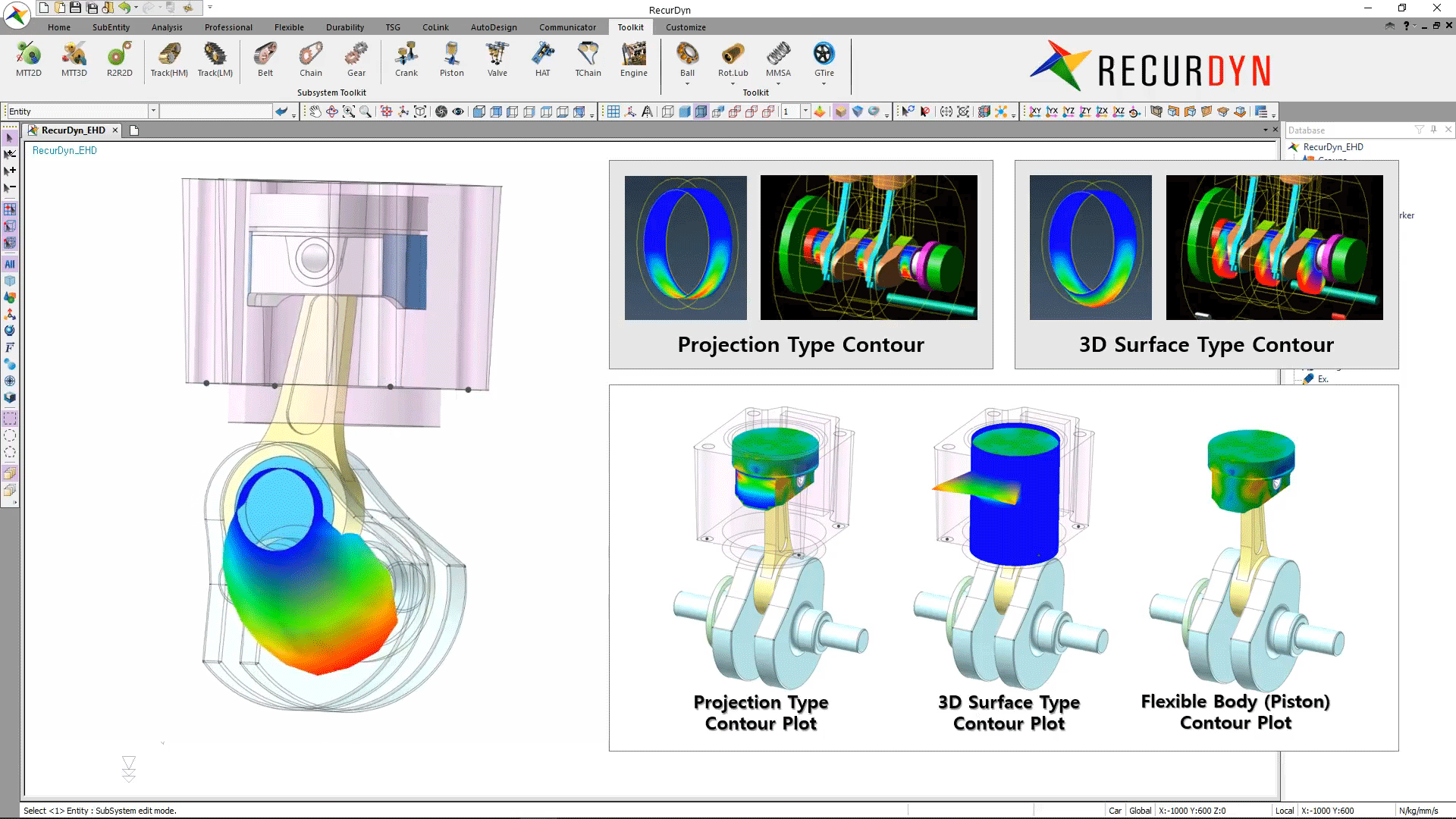Click the Force filter icon in left toolbar
Viewport: 1456px width, 819px height.
point(10,347)
